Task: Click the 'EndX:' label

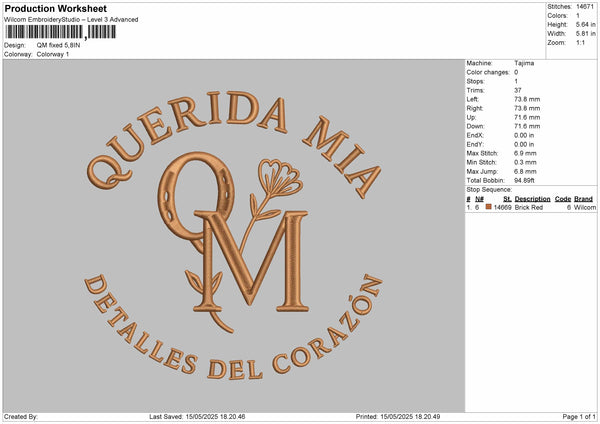Action: pos(475,135)
